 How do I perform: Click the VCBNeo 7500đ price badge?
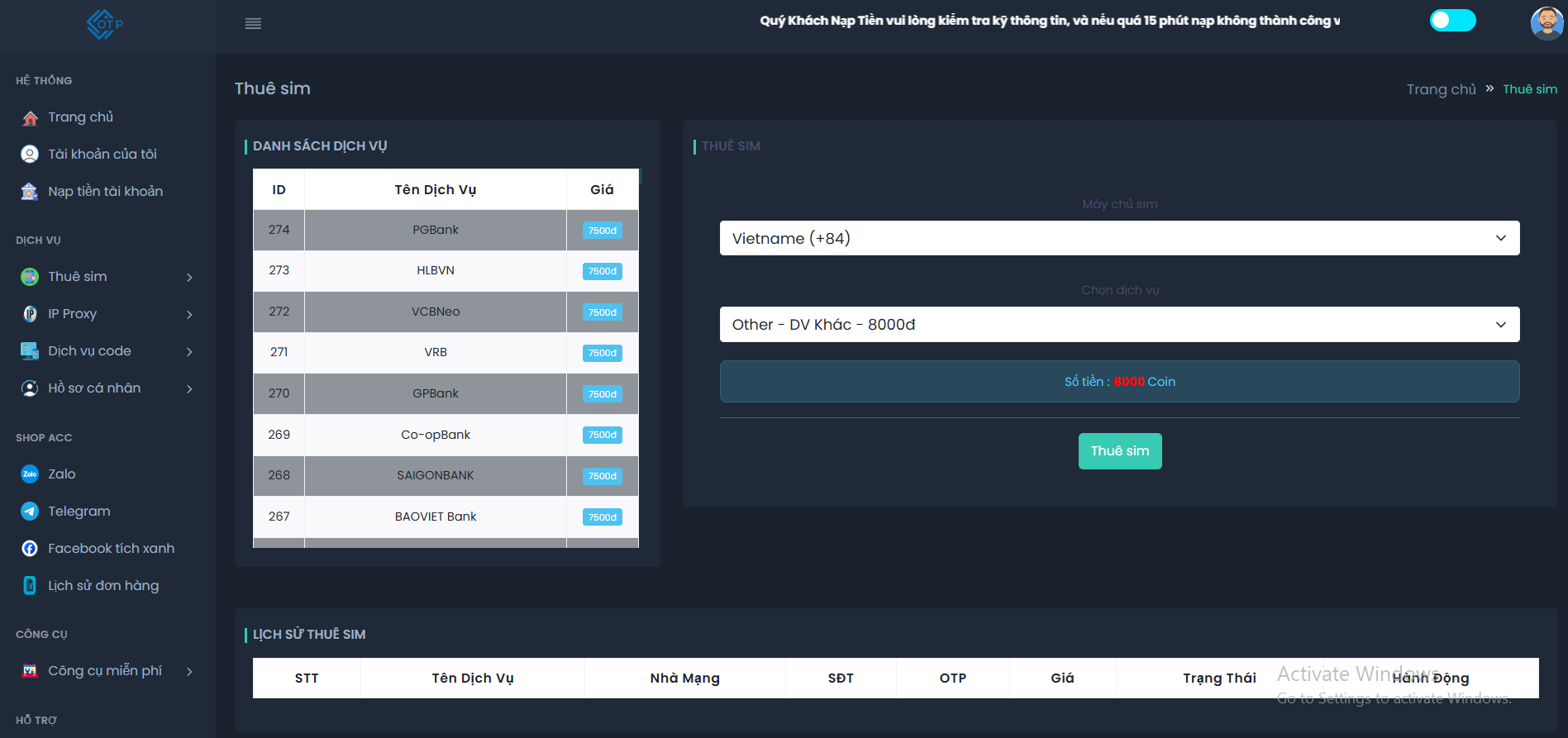pos(603,312)
